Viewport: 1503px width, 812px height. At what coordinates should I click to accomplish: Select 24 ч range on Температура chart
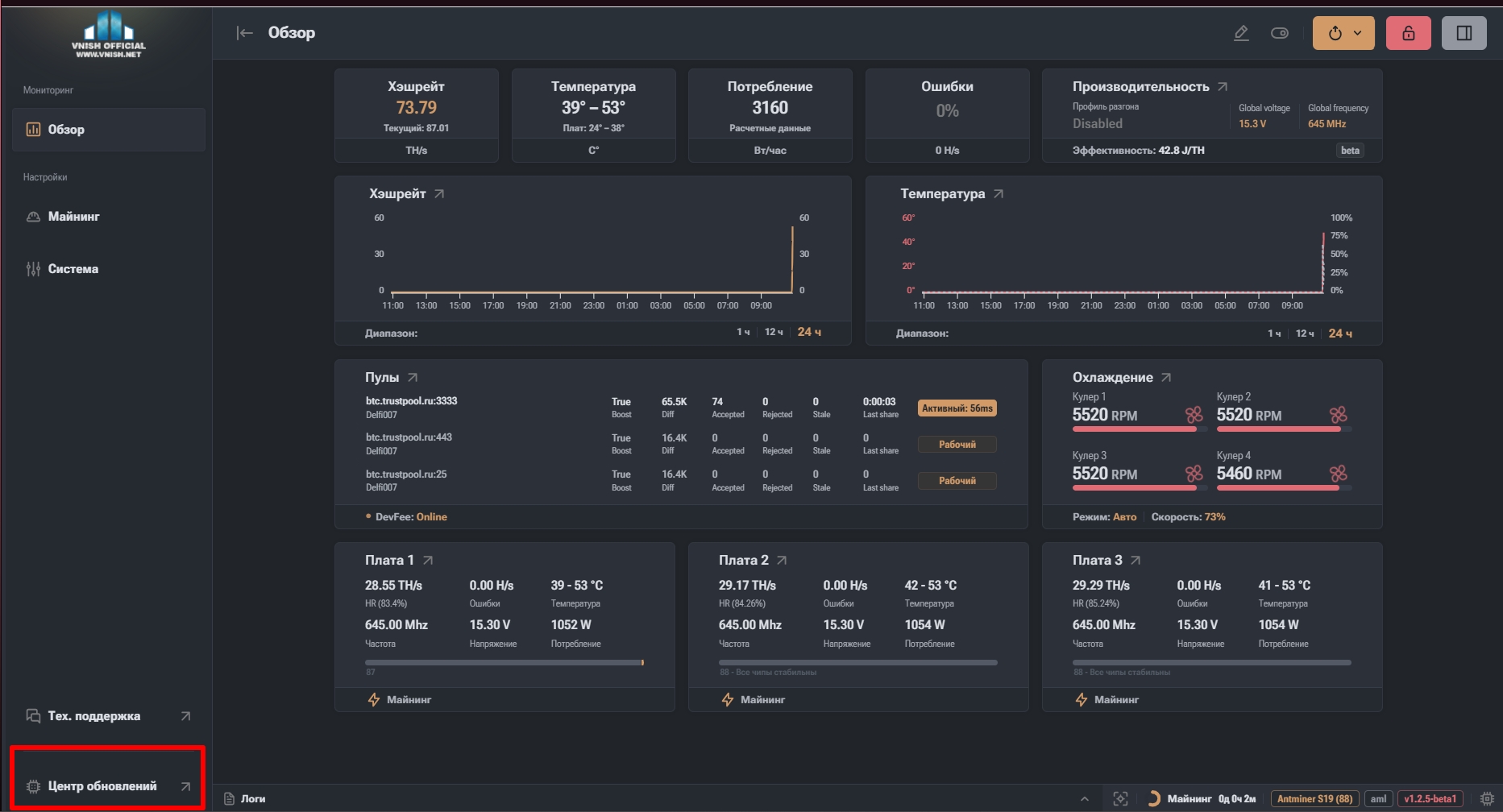tap(1340, 333)
